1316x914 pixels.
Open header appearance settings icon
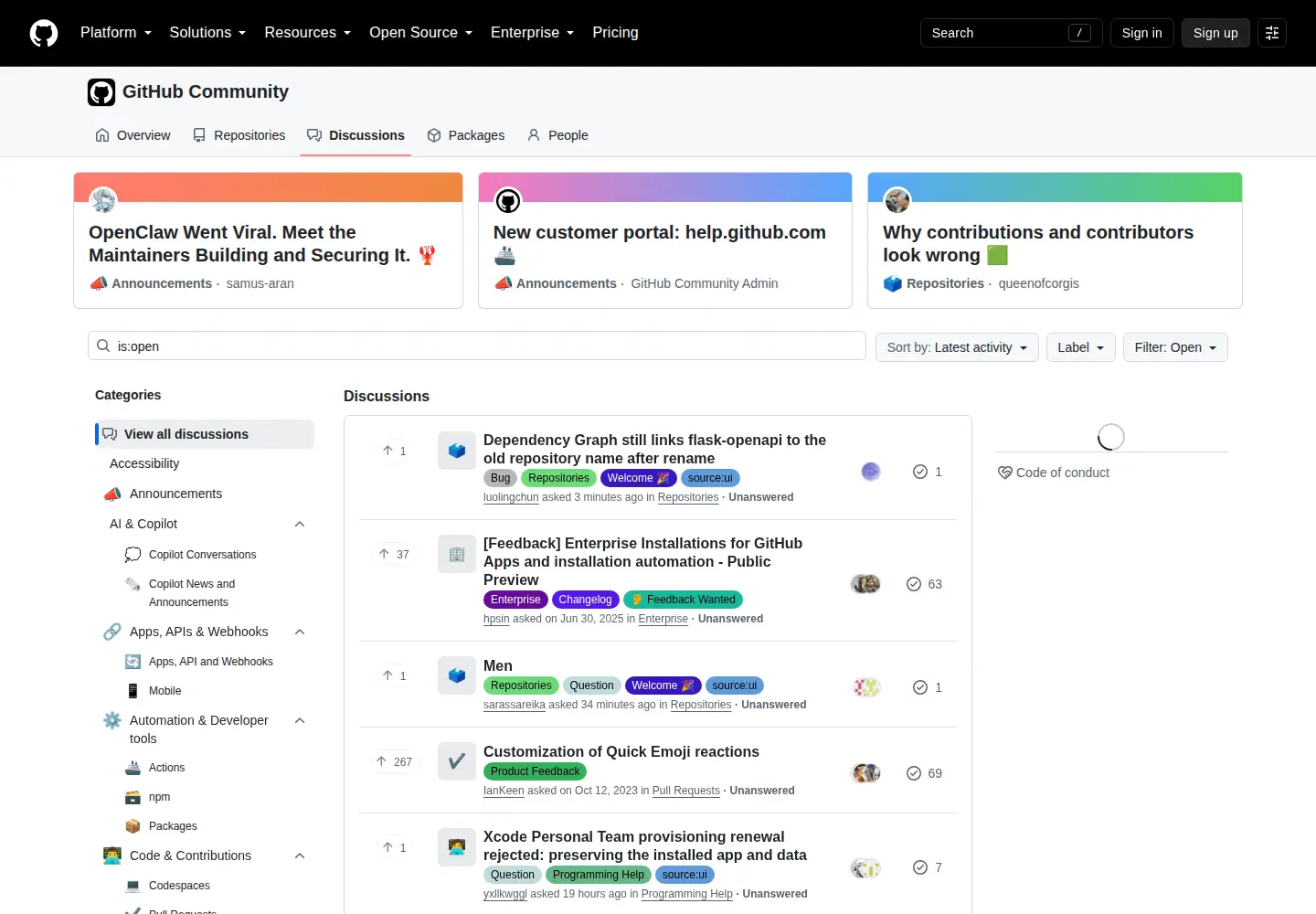coord(1271,33)
